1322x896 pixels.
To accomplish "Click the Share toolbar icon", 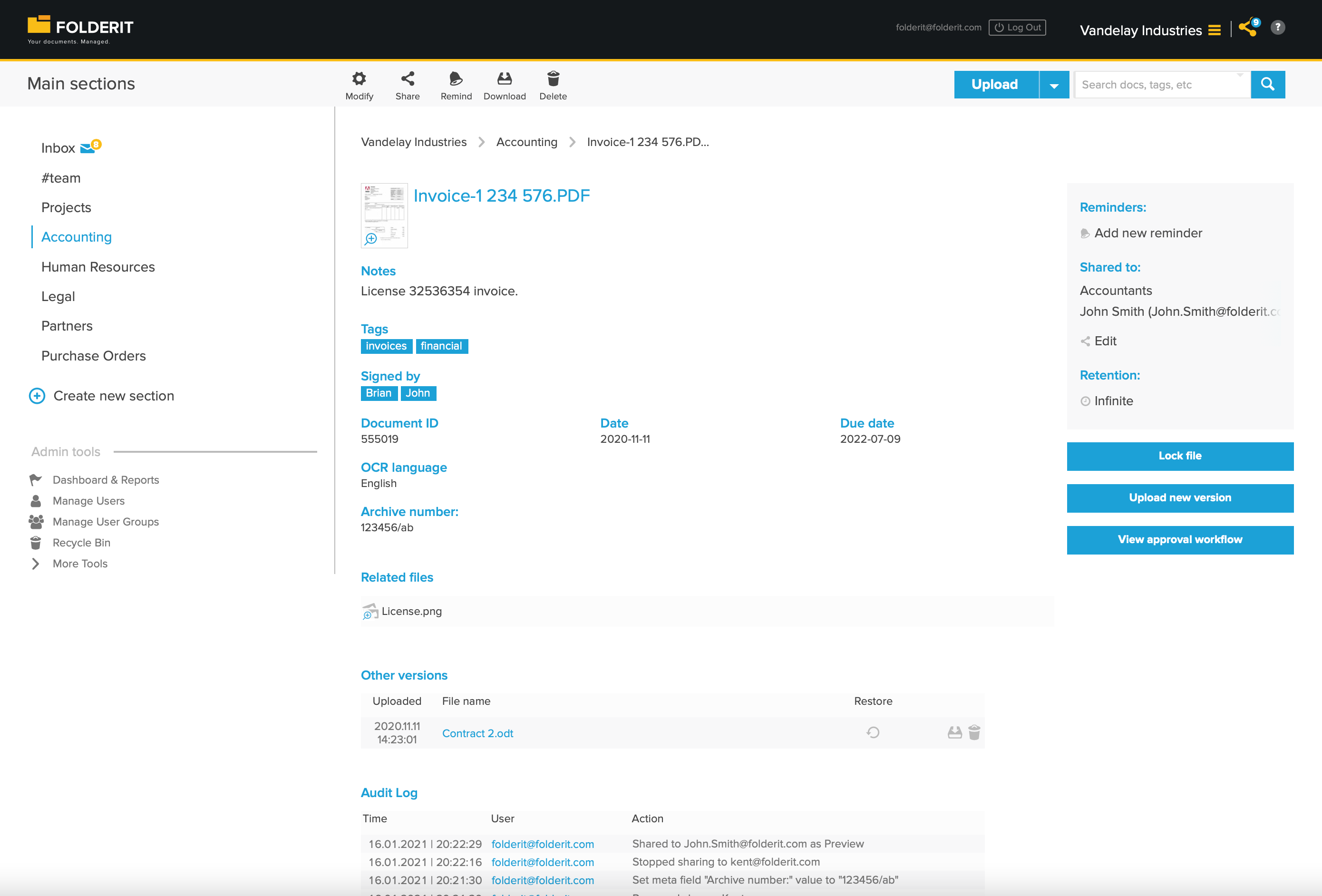I will pyautogui.click(x=407, y=78).
